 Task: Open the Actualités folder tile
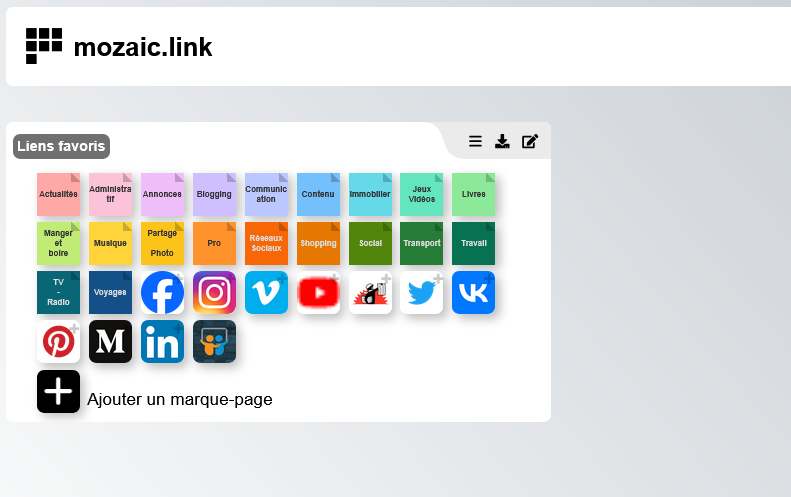(x=59, y=194)
